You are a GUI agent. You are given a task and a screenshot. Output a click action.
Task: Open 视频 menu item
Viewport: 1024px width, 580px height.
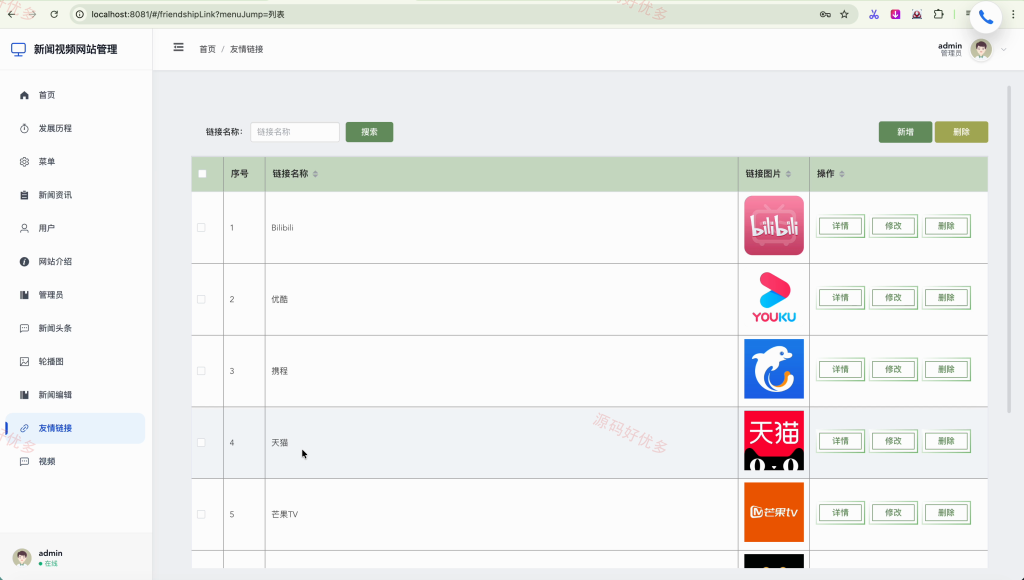click(x=76, y=462)
